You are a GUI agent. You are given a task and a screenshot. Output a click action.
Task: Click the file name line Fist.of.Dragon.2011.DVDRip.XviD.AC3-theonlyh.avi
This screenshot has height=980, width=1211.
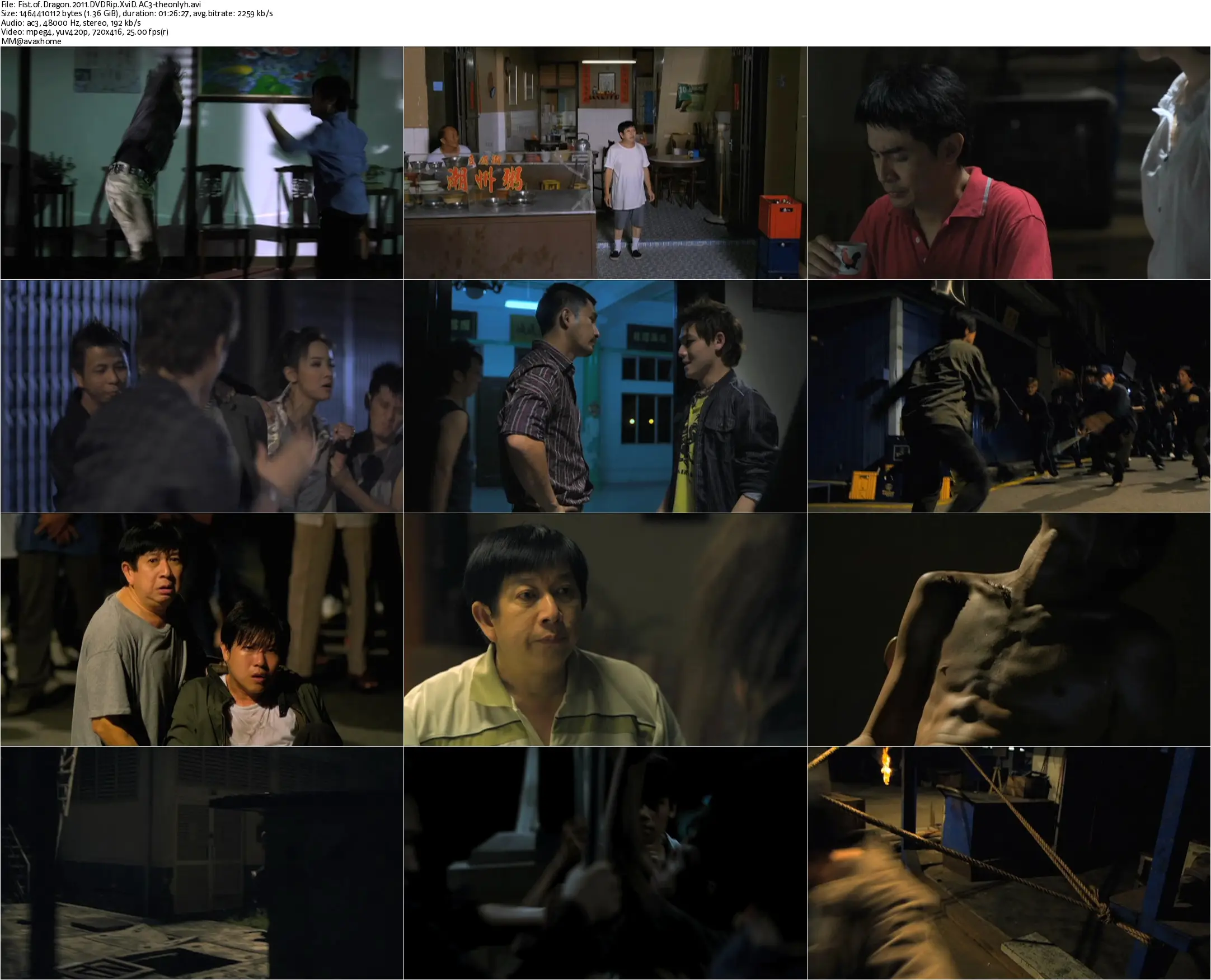point(101,4)
